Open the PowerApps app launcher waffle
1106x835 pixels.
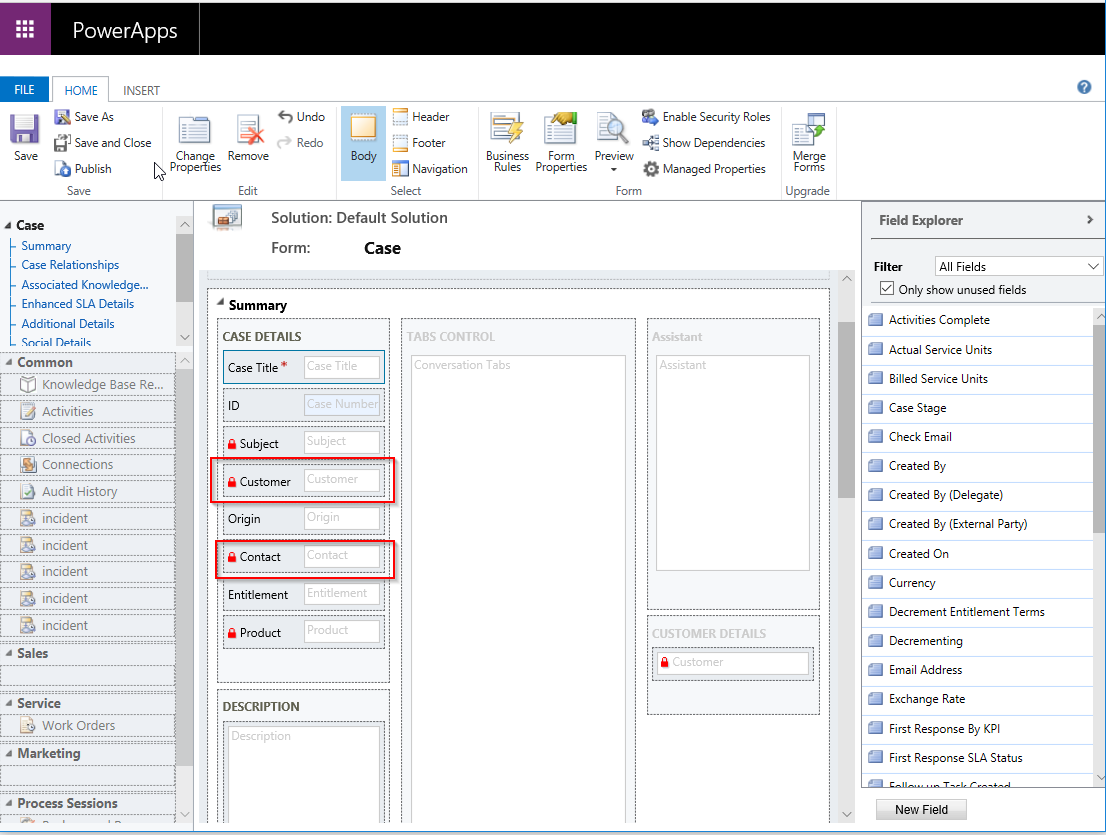pyautogui.click(x=25, y=29)
